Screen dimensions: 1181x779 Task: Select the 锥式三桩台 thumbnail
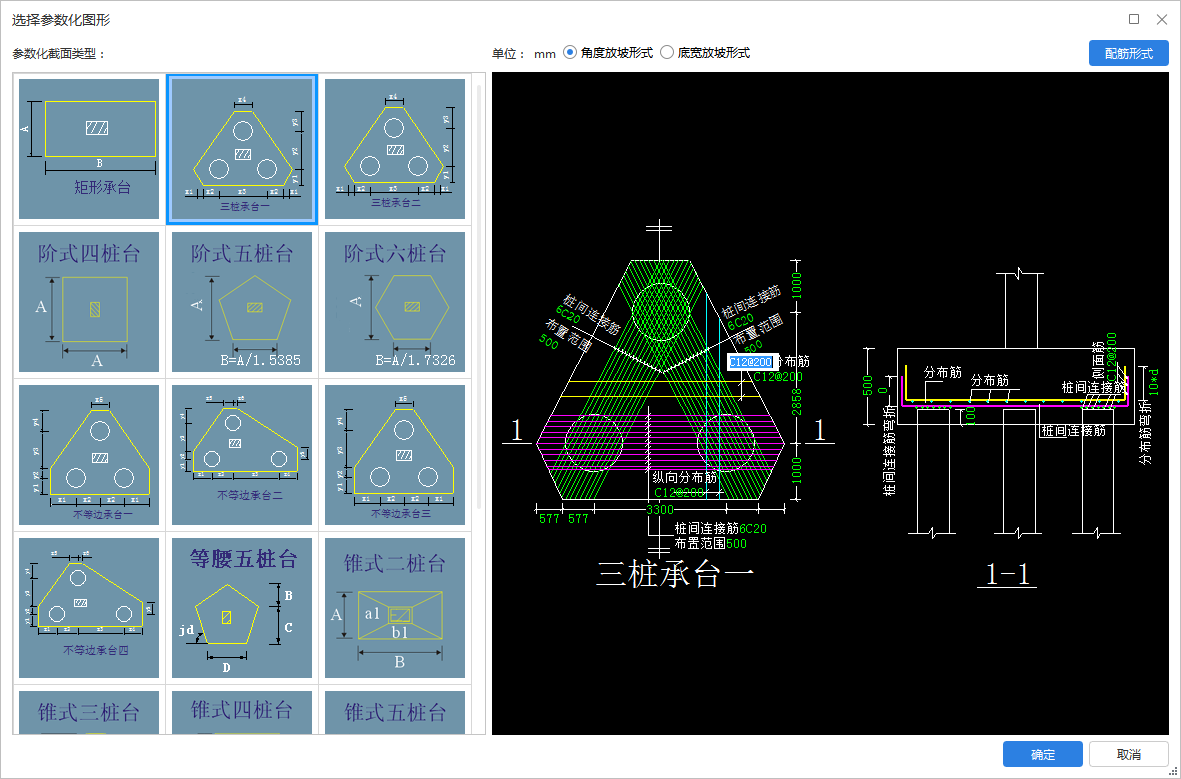point(89,712)
